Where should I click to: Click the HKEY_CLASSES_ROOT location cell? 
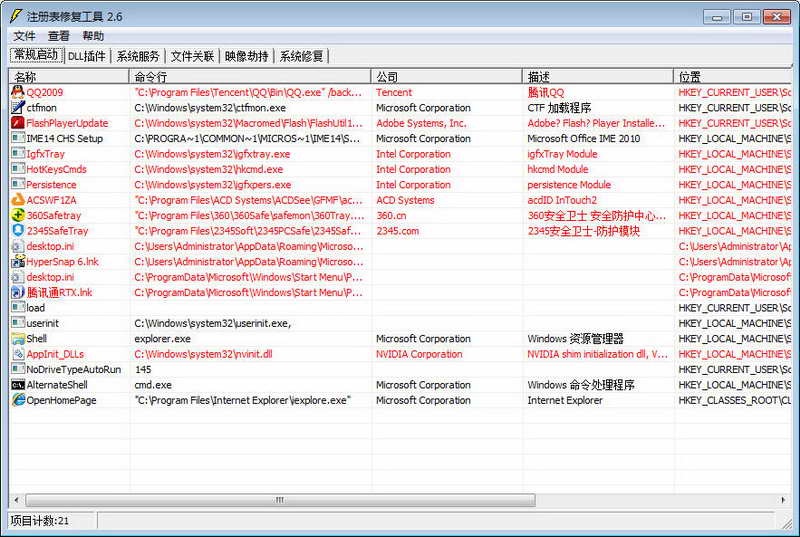pyautogui.click(x=735, y=400)
